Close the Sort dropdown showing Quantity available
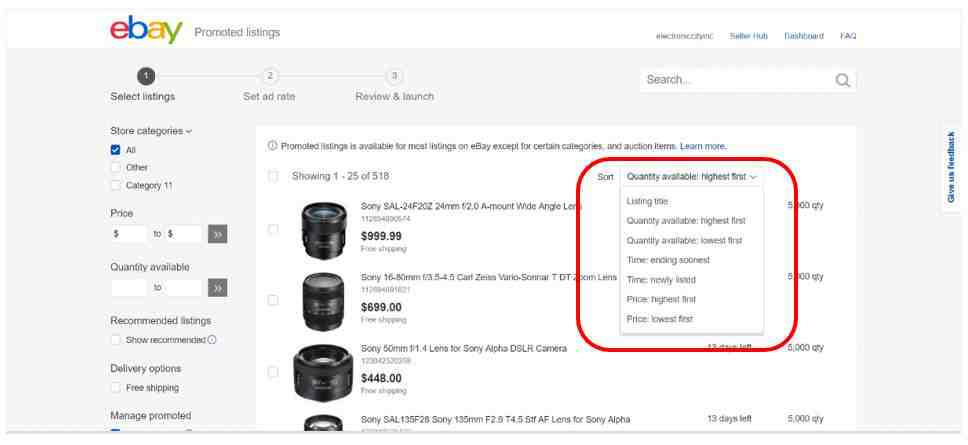968x445 pixels. pyautogui.click(x=691, y=177)
